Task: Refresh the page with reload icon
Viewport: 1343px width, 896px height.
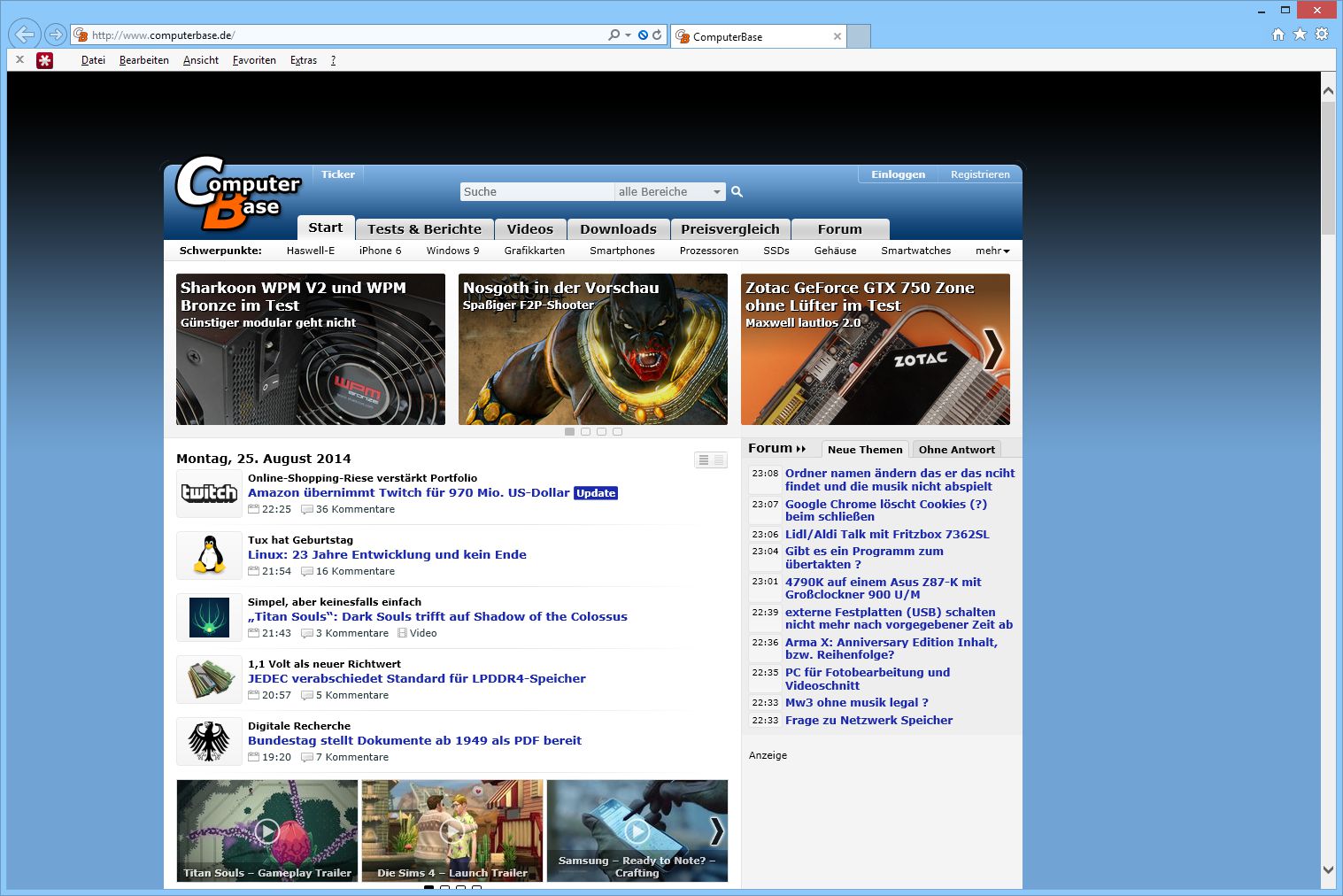Action: pos(657,35)
